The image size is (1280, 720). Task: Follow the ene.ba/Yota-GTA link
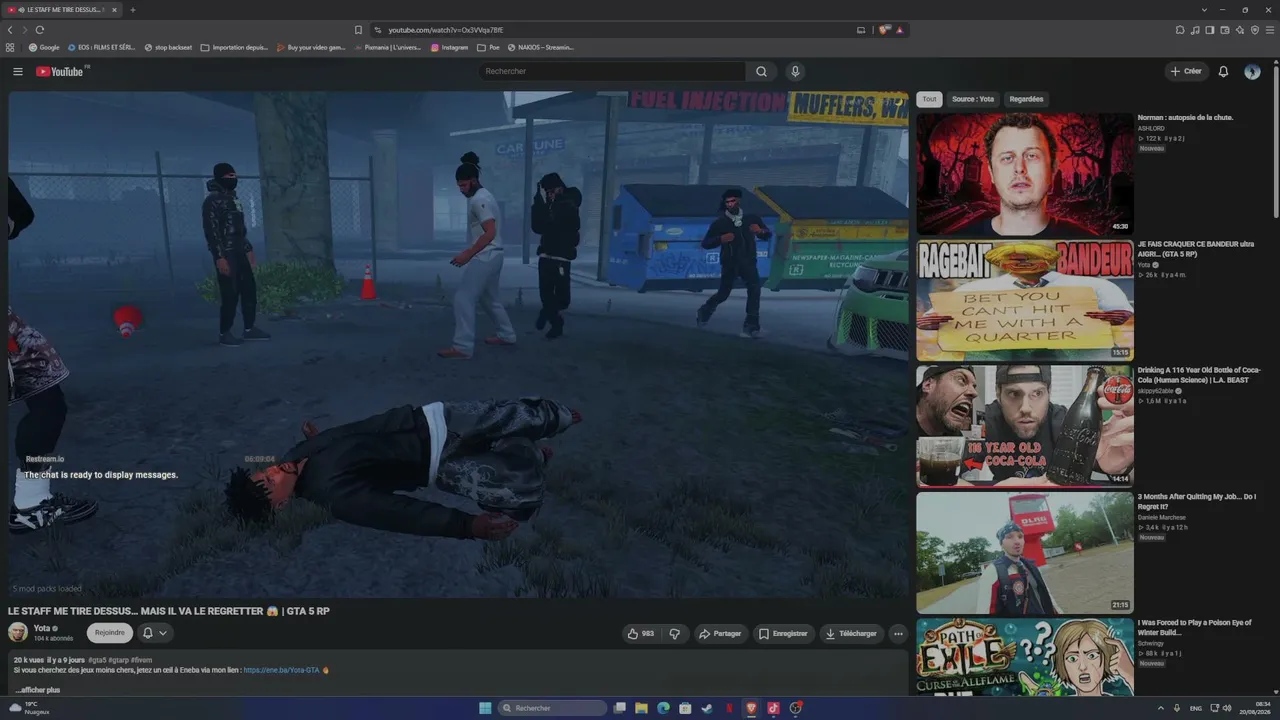point(281,670)
